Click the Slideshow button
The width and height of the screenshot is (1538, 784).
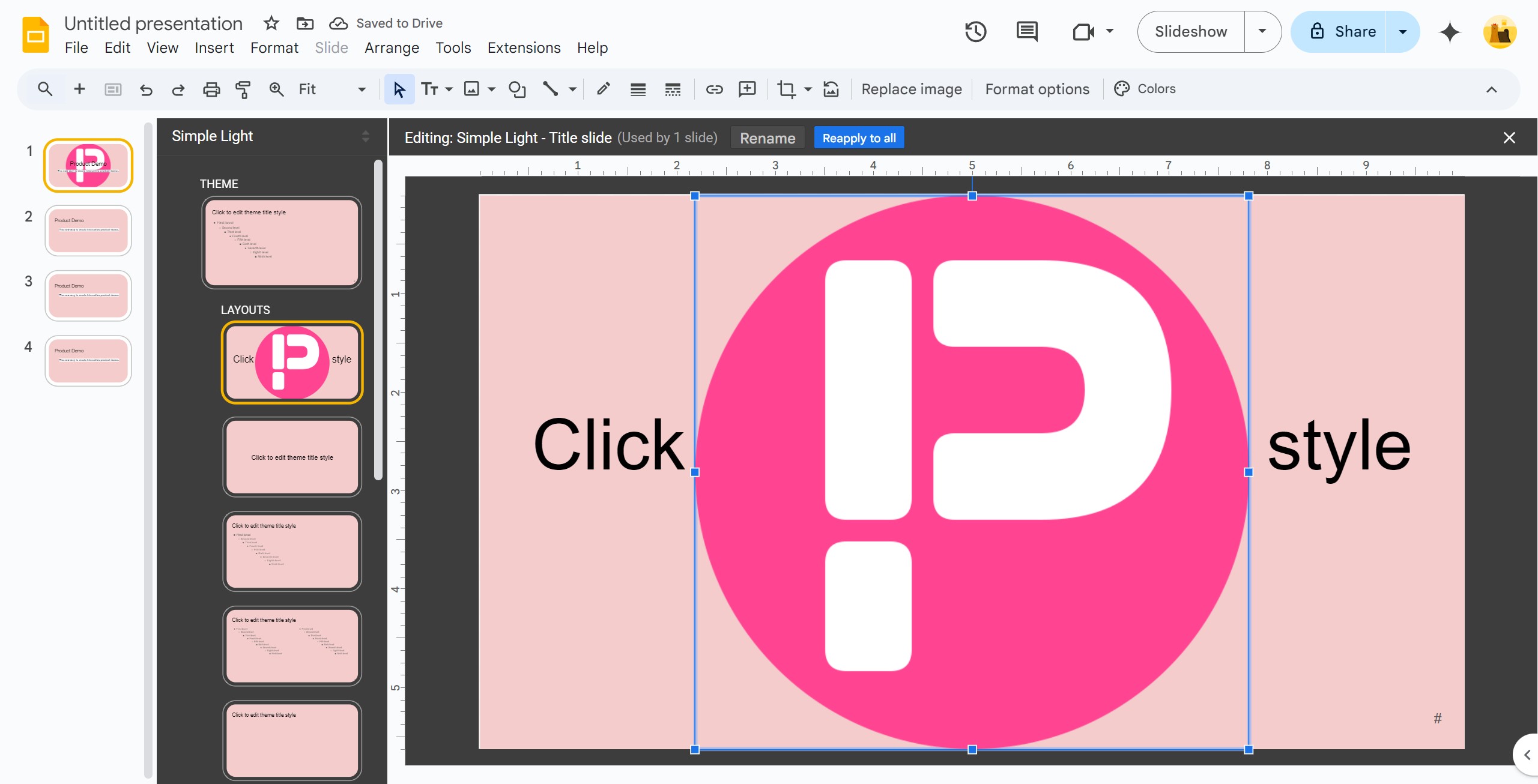[x=1191, y=32]
